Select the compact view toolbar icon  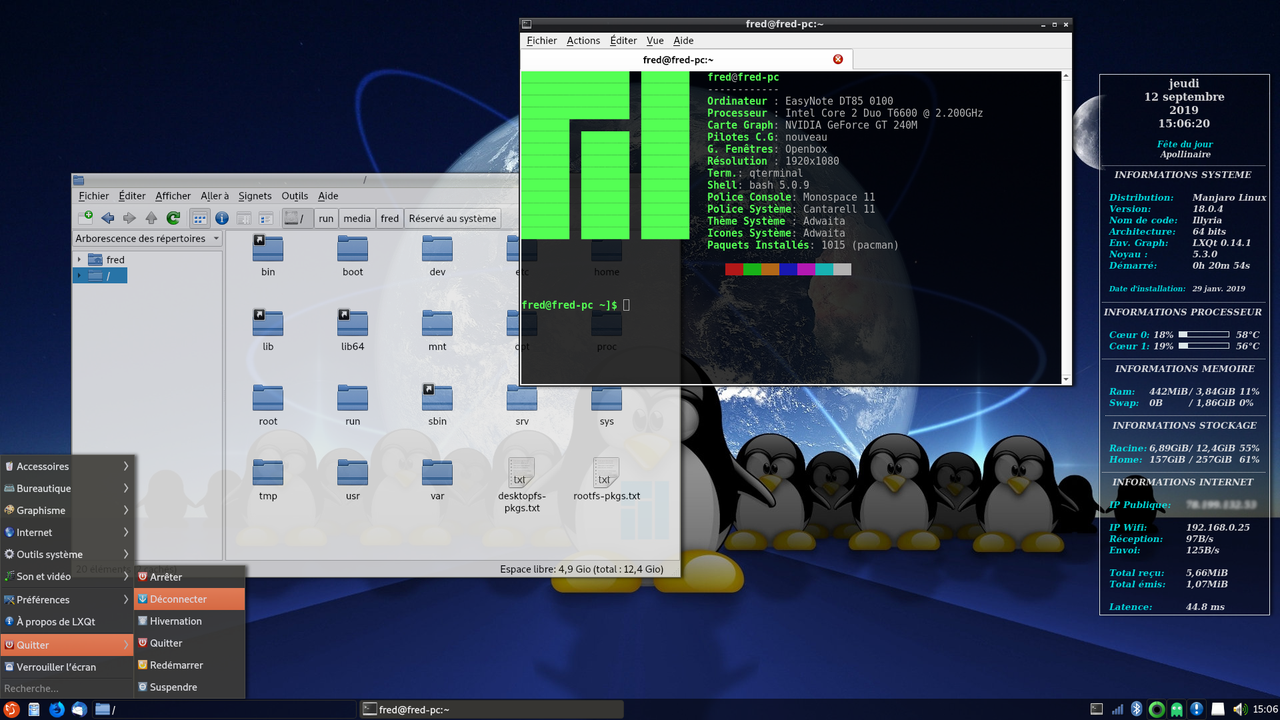[x=244, y=218]
